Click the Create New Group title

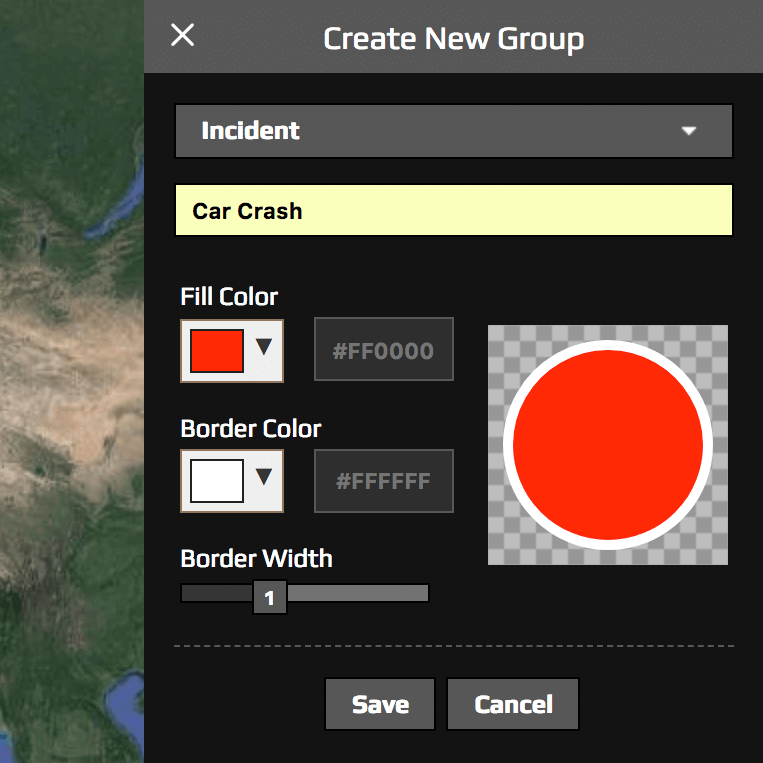pos(454,39)
